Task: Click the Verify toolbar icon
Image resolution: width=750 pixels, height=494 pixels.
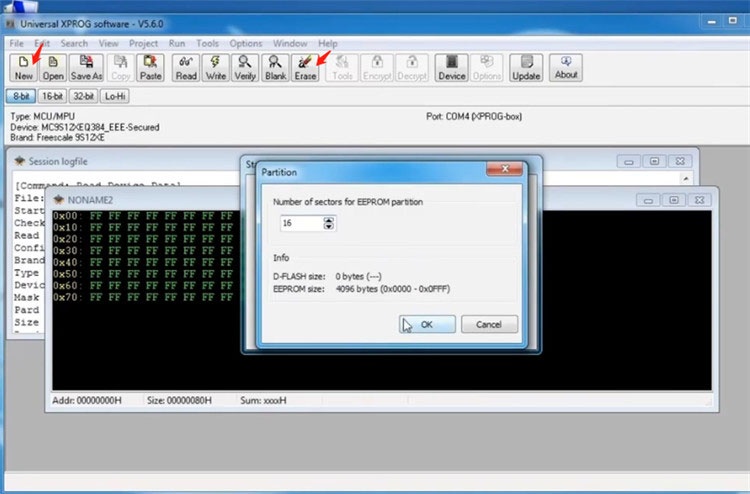Action: 245,67
